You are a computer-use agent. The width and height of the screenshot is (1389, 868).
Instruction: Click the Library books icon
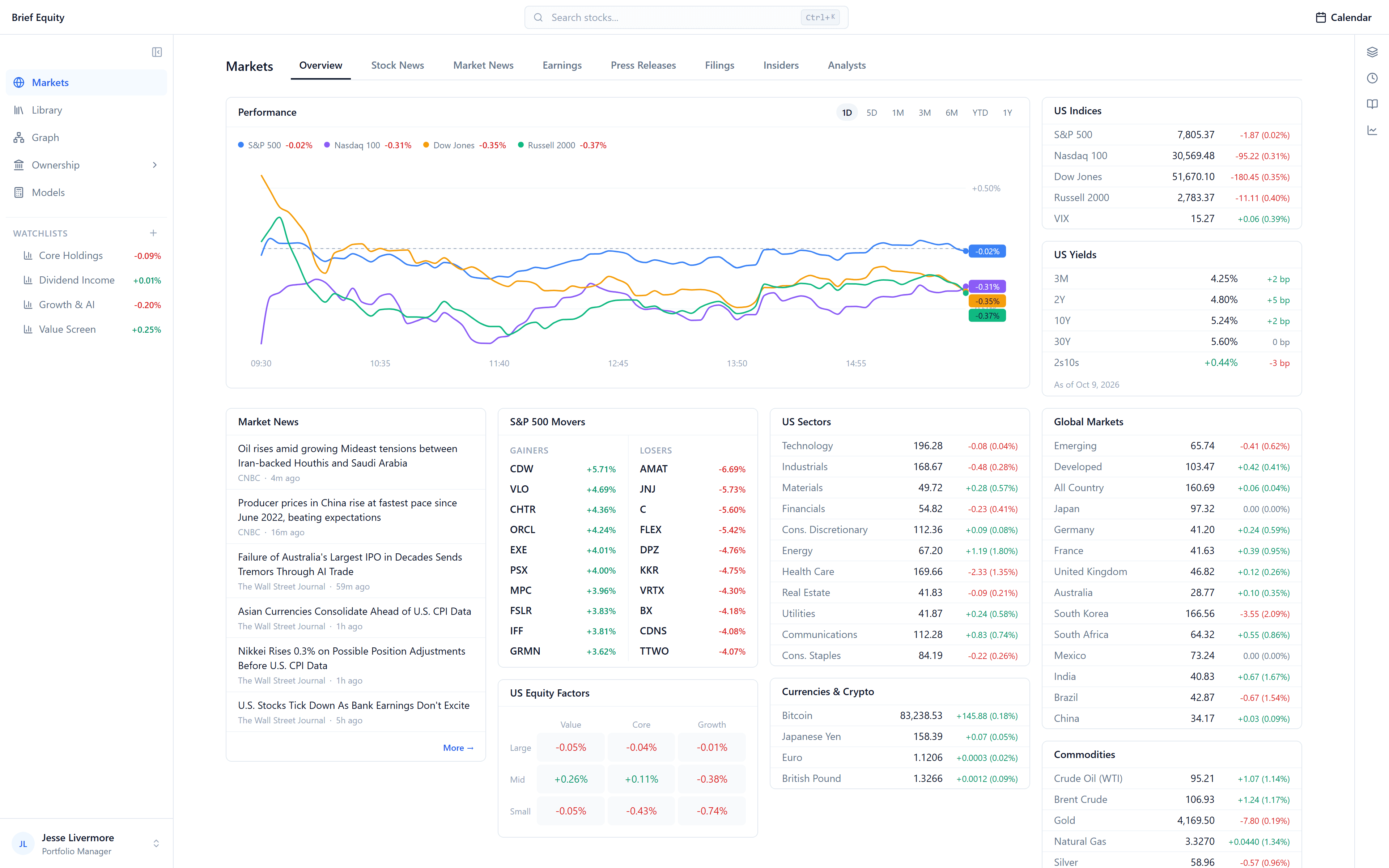coord(19,110)
